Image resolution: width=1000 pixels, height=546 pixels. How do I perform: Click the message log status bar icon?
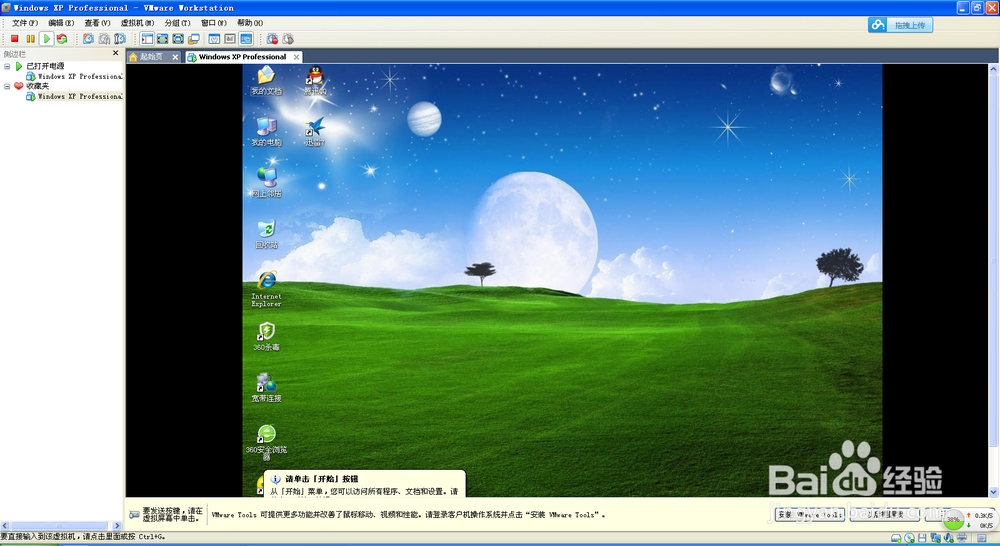point(982,538)
